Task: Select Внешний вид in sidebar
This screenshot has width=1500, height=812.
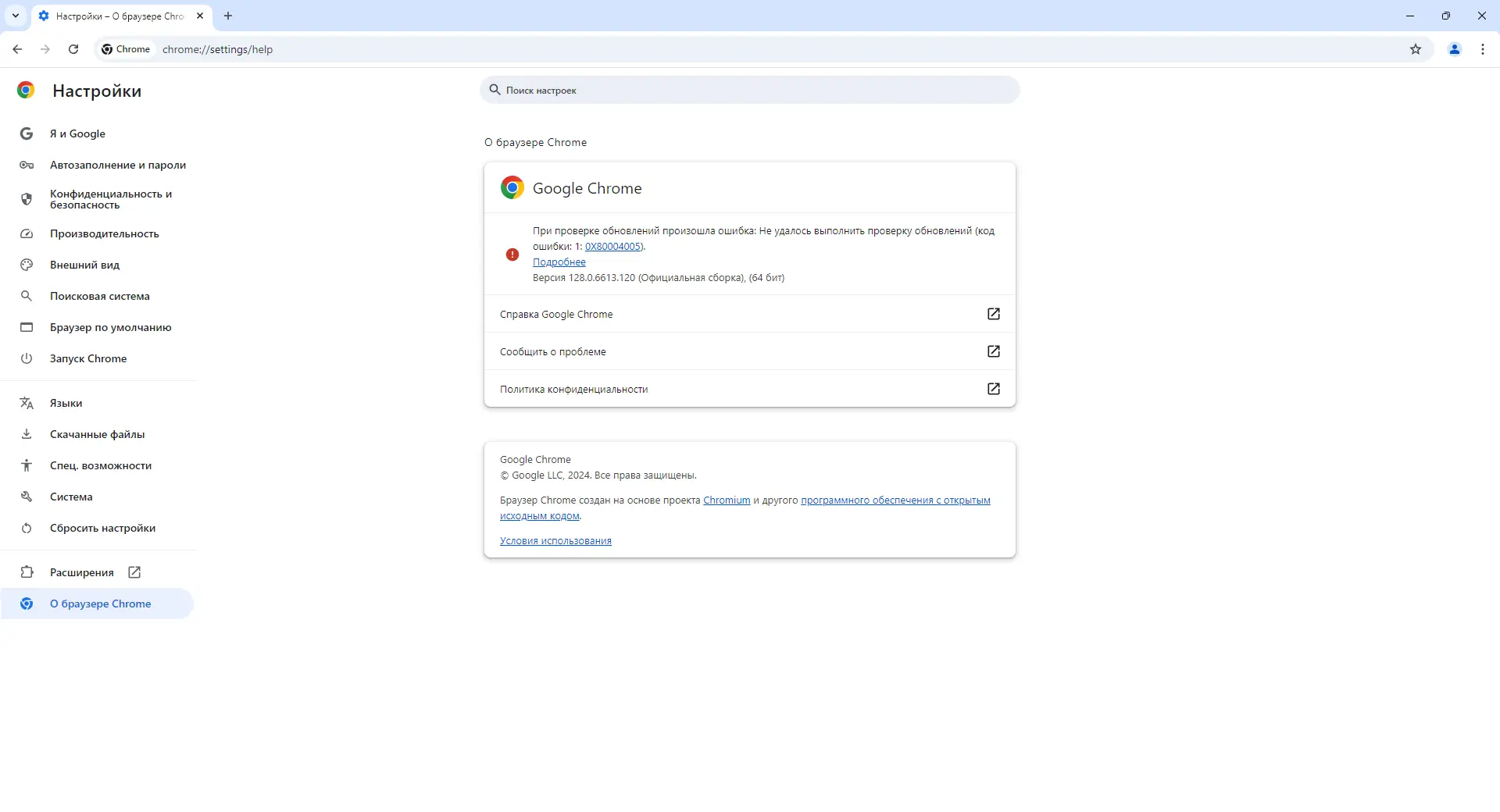Action: [98, 265]
